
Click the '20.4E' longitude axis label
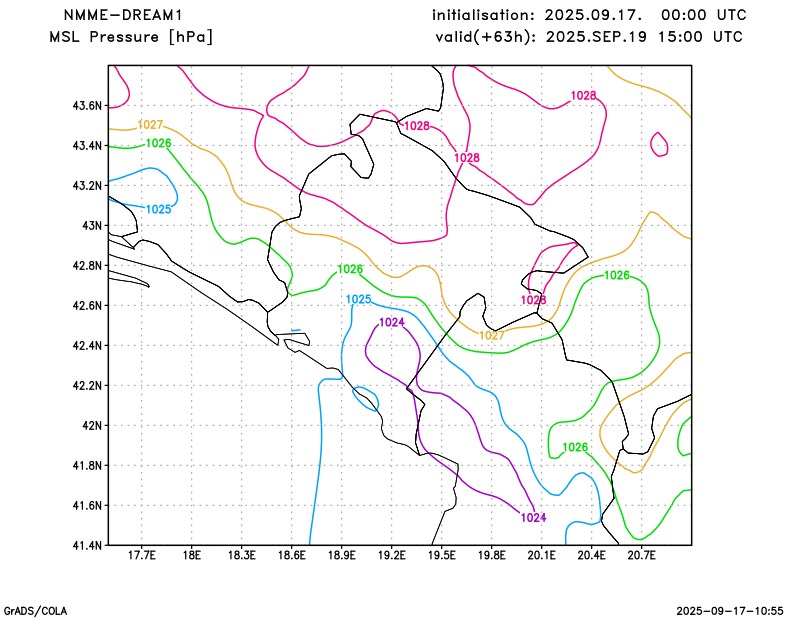pos(591,555)
